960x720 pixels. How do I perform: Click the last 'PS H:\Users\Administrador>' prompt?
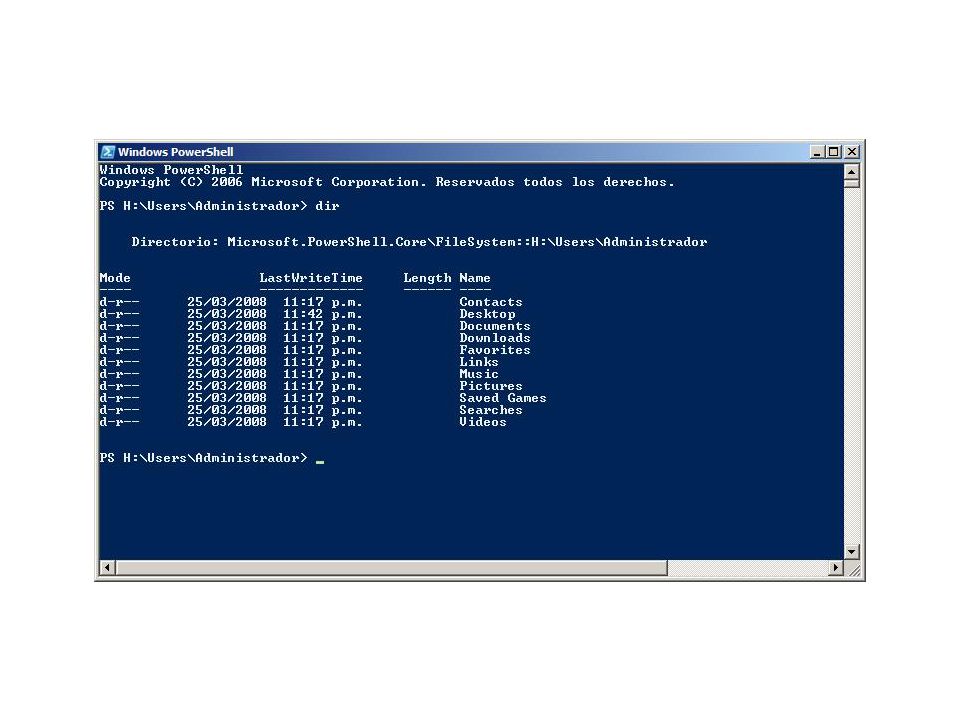point(203,458)
